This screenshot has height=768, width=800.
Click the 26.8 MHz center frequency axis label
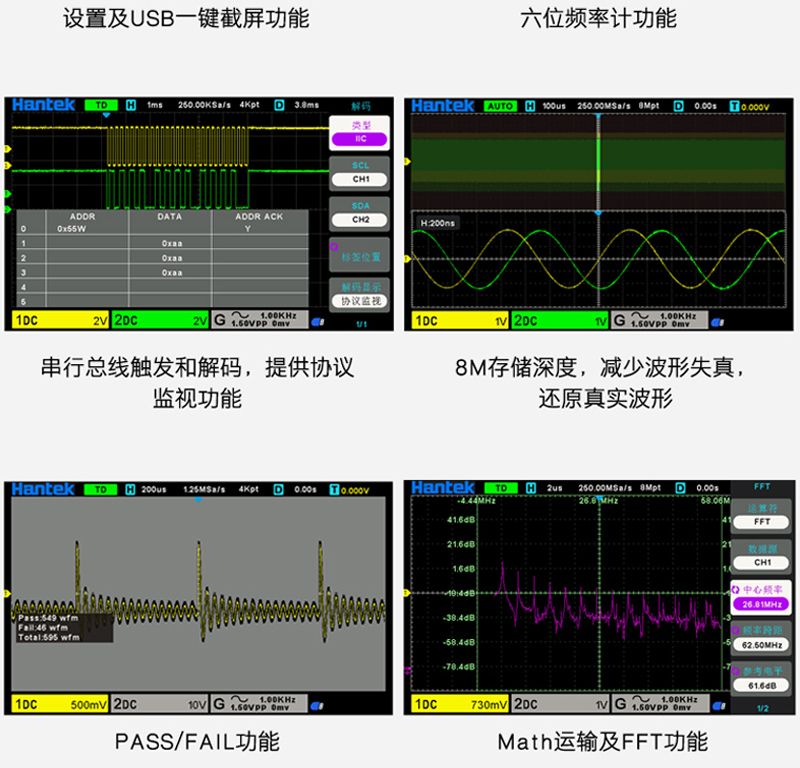click(598, 501)
